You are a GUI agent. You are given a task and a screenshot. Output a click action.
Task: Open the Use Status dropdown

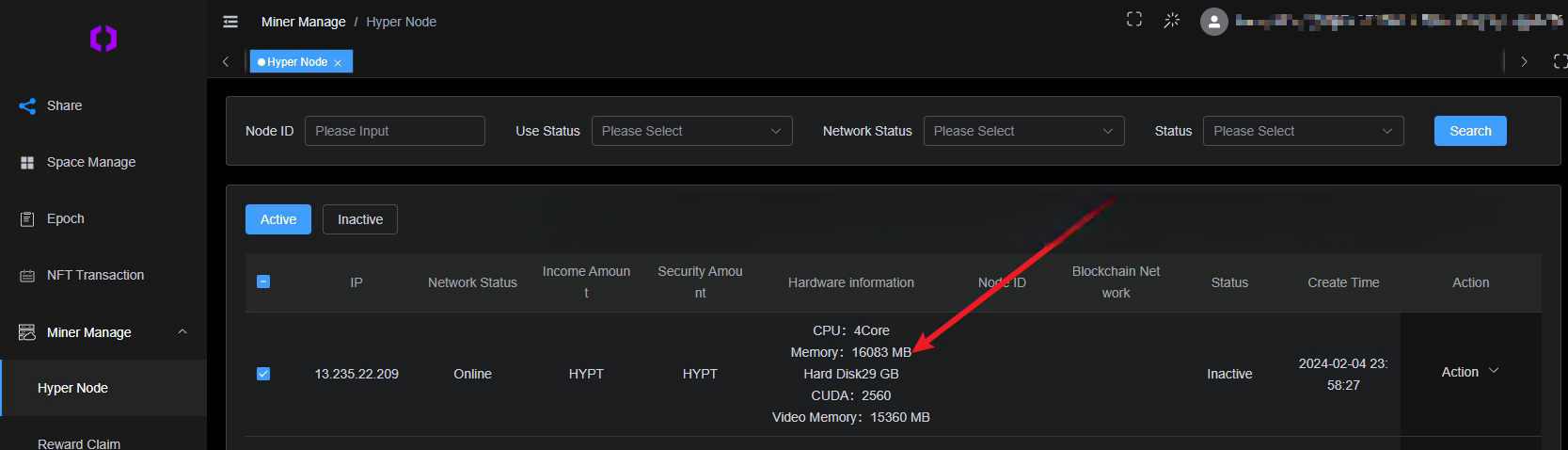point(691,131)
